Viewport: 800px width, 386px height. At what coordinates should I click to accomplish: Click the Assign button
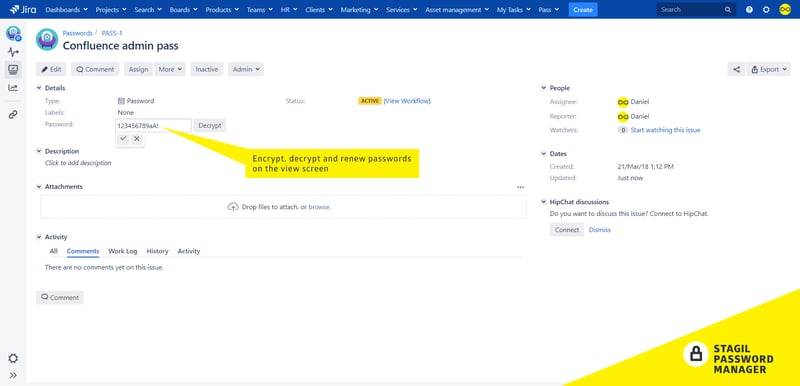point(138,69)
